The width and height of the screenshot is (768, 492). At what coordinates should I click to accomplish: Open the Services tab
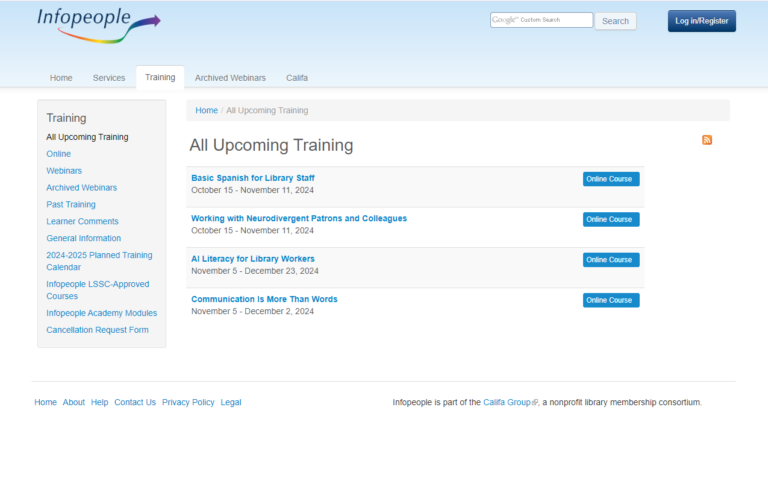(109, 78)
